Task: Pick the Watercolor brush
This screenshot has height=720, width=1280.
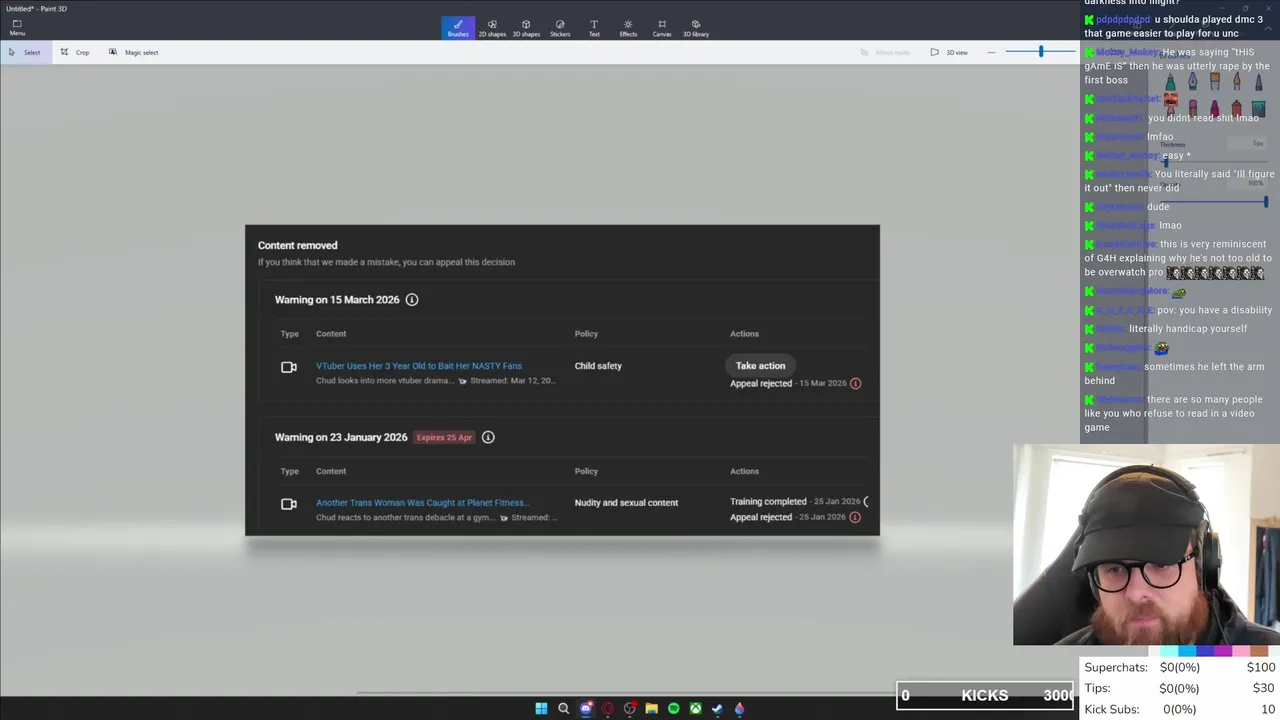Action: click(1237, 82)
